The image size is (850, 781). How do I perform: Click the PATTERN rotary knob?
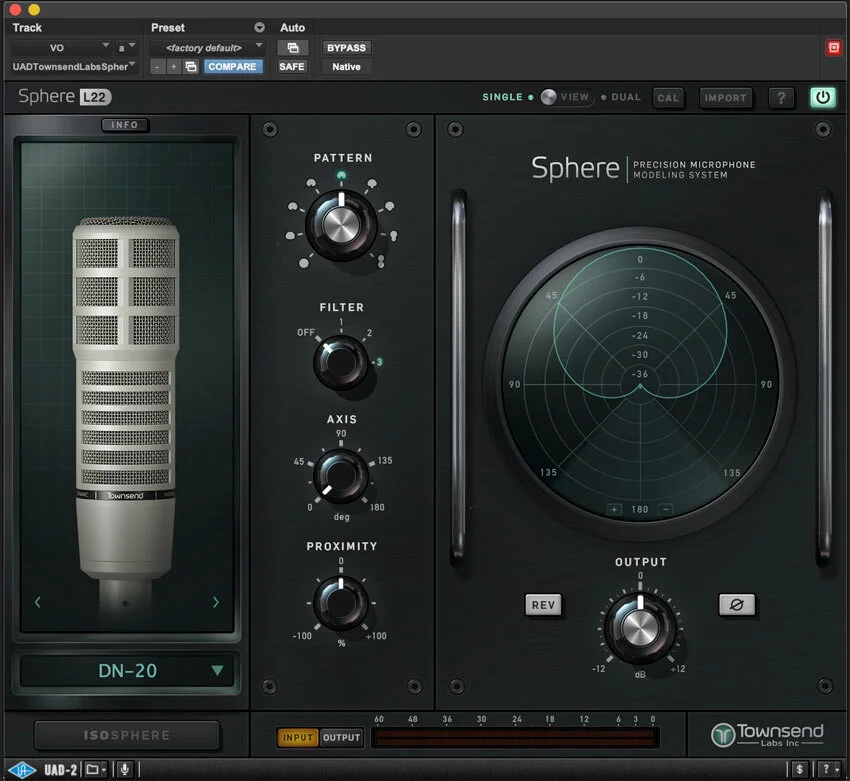click(341, 224)
